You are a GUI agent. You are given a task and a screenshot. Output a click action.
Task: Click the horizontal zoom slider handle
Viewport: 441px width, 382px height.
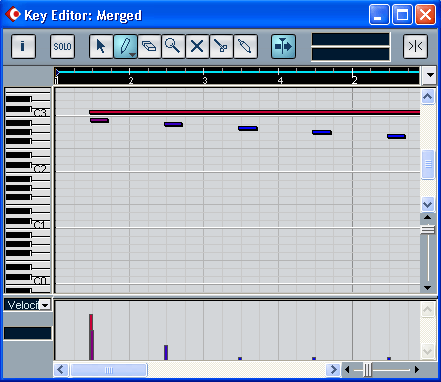pos(367,370)
